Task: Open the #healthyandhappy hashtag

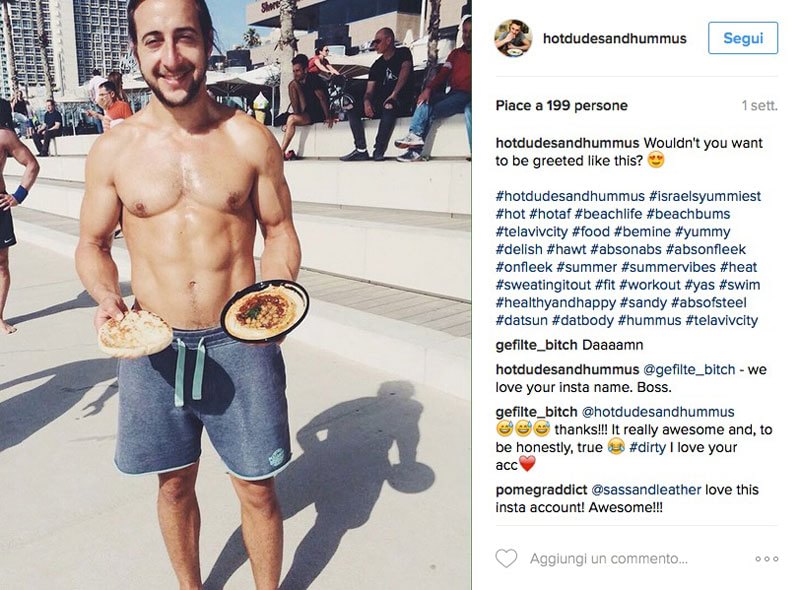Action: point(556,303)
